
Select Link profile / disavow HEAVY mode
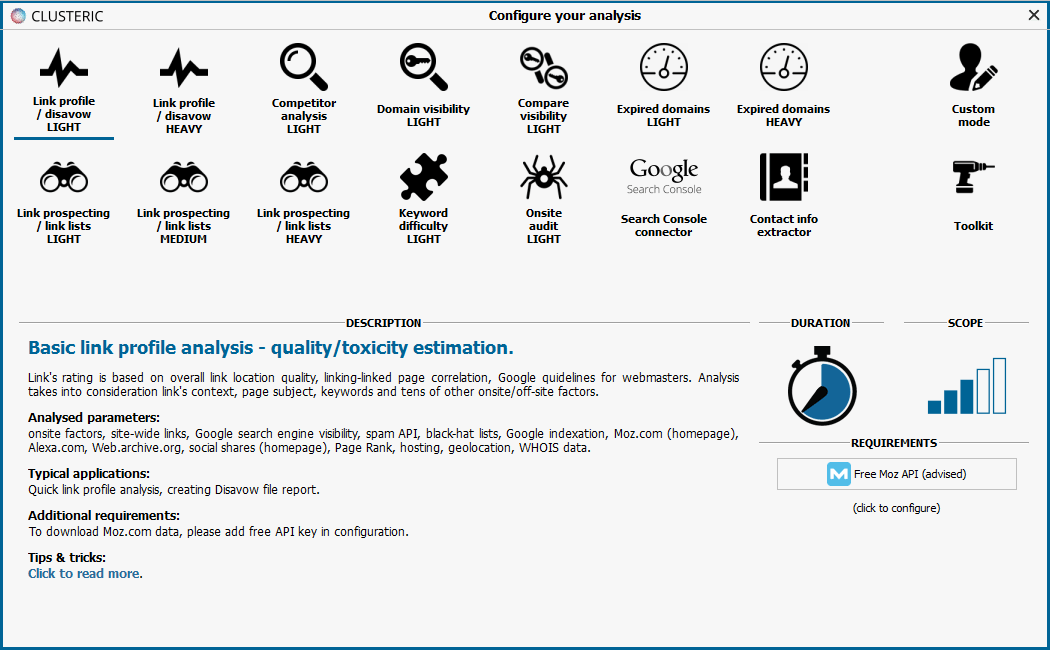pos(183,90)
